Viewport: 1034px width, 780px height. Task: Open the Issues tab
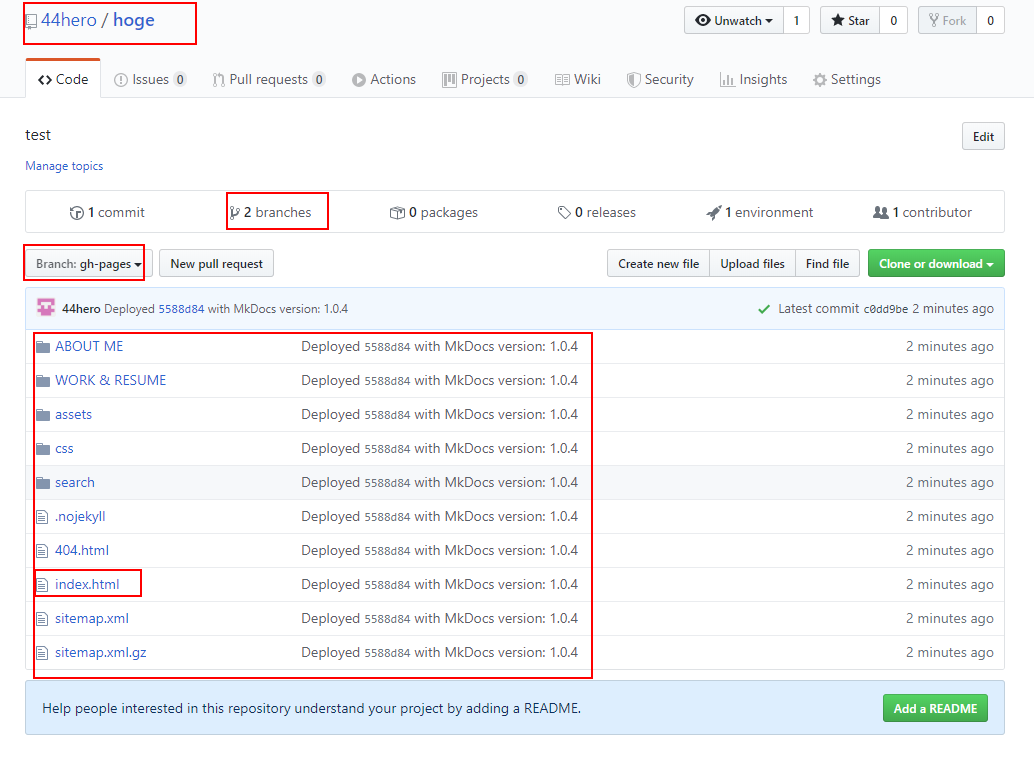click(x=150, y=79)
